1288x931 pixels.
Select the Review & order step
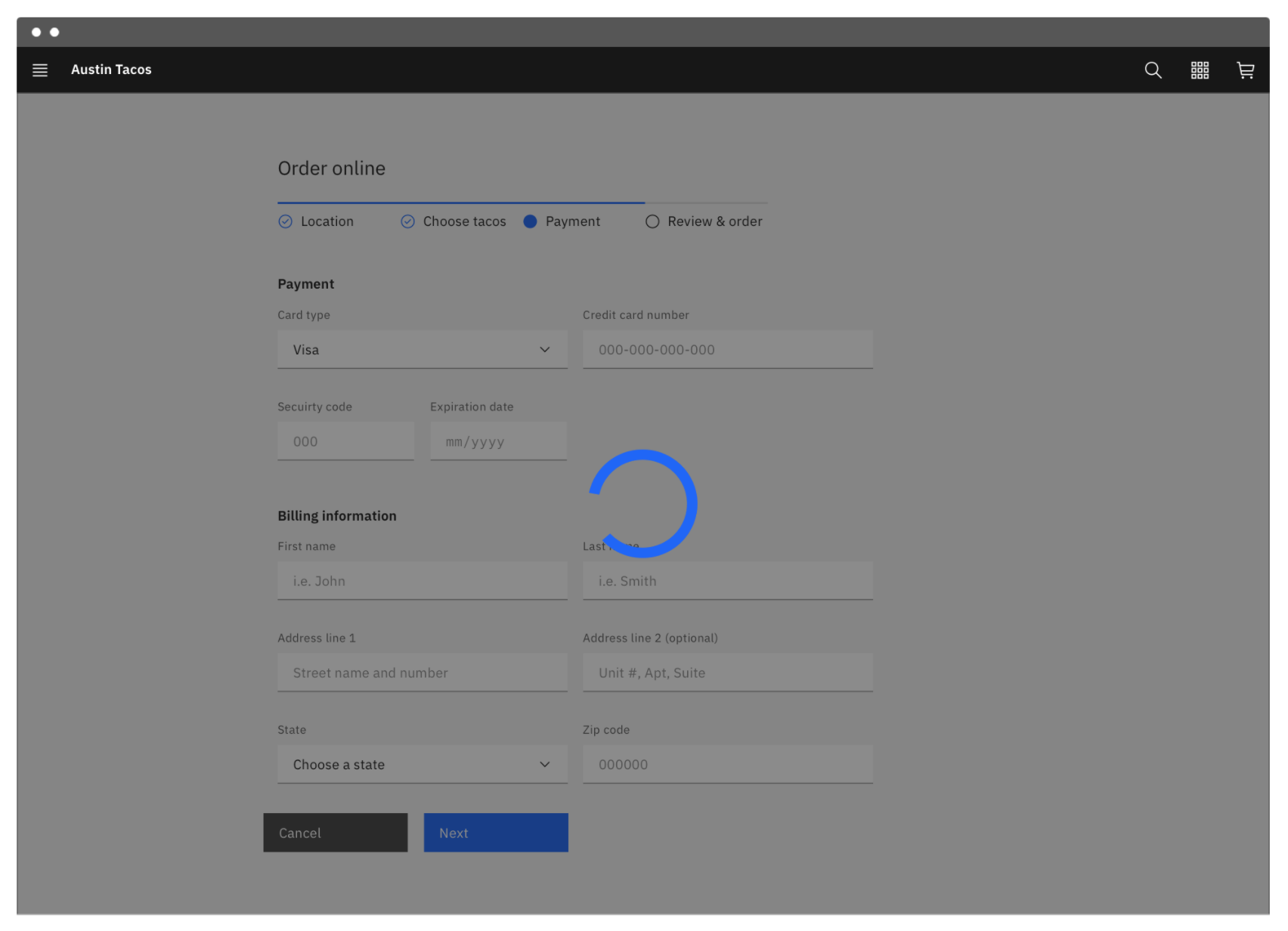715,221
